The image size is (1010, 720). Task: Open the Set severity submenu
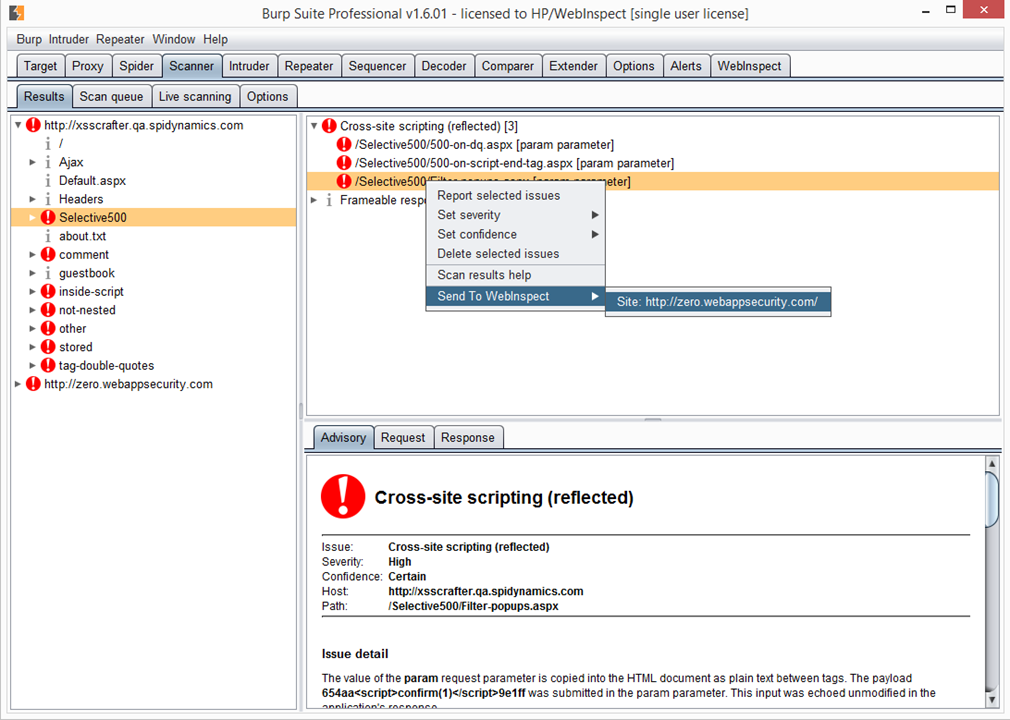click(x=515, y=215)
